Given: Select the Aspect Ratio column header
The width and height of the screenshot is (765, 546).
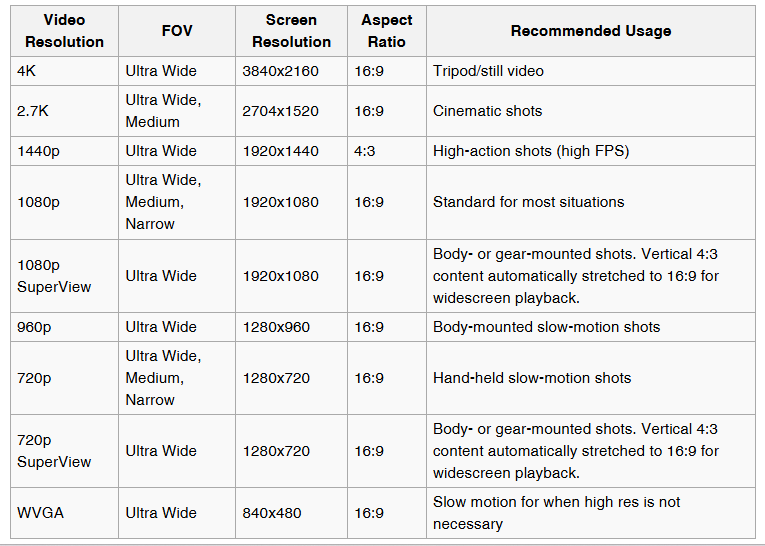Looking at the screenshot, I should (x=386, y=31).
